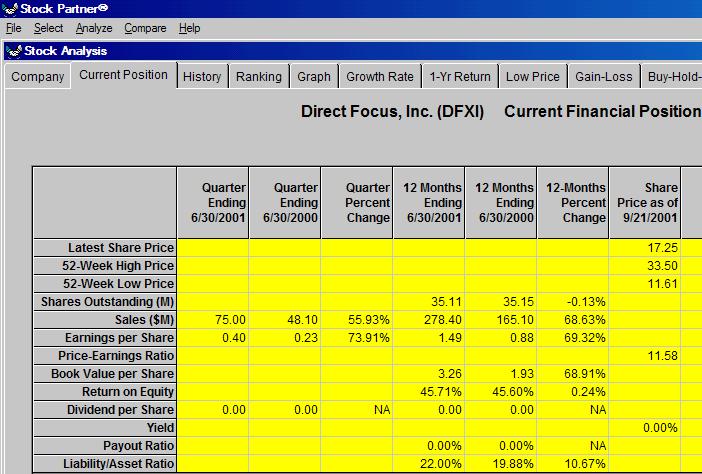The width and height of the screenshot is (702, 474).
Task: Select the 52-week low value 11.61
Action: coord(645,284)
